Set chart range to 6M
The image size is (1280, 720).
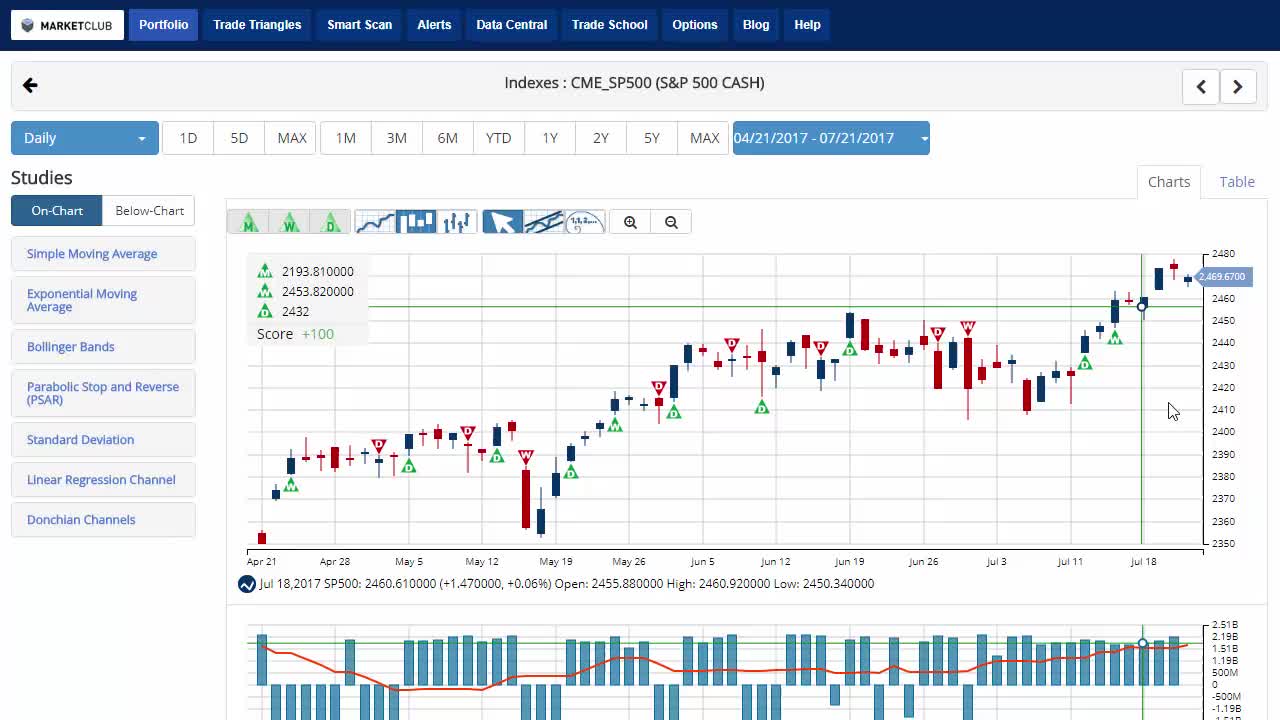point(448,138)
